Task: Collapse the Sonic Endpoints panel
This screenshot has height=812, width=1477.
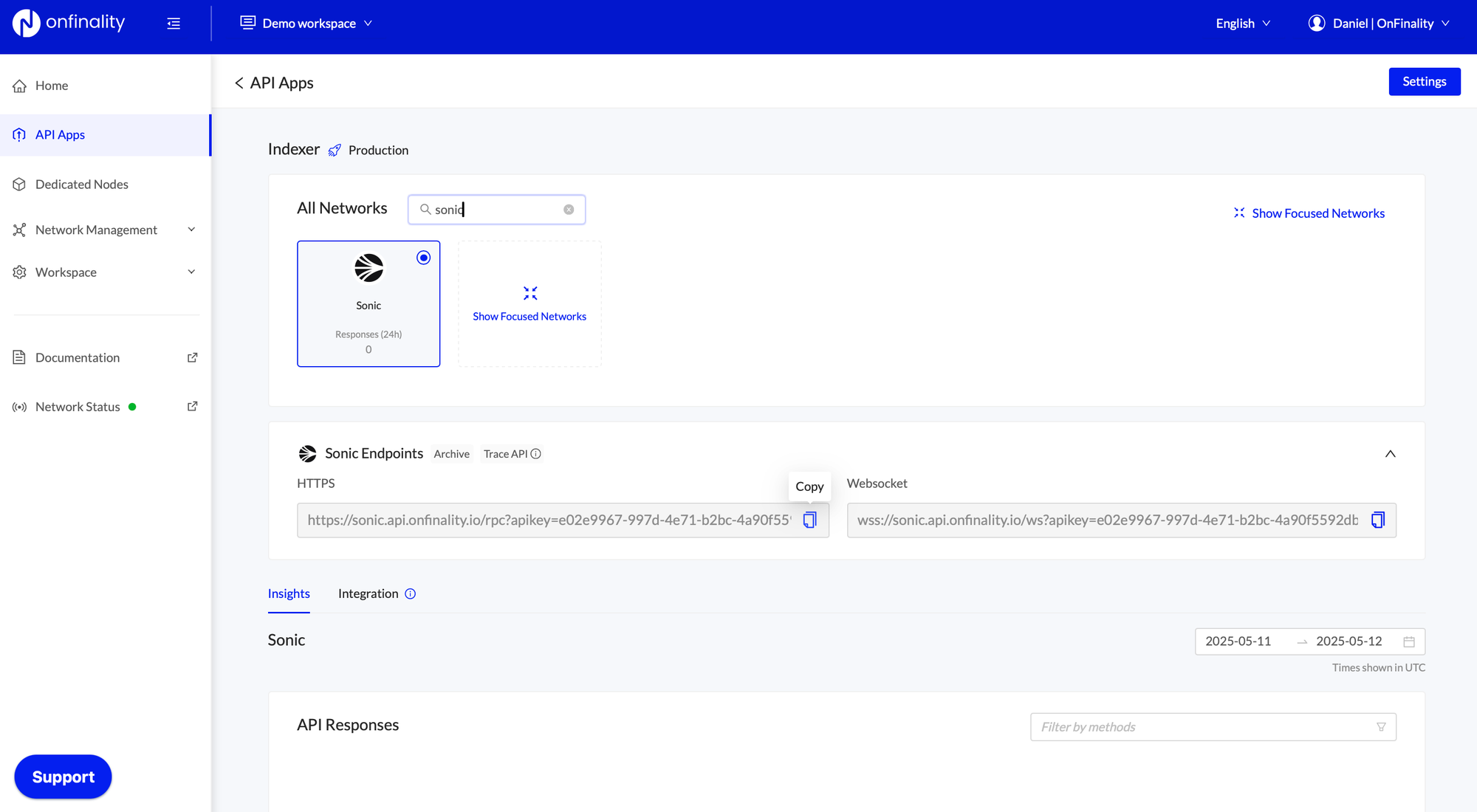Action: [1391, 454]
